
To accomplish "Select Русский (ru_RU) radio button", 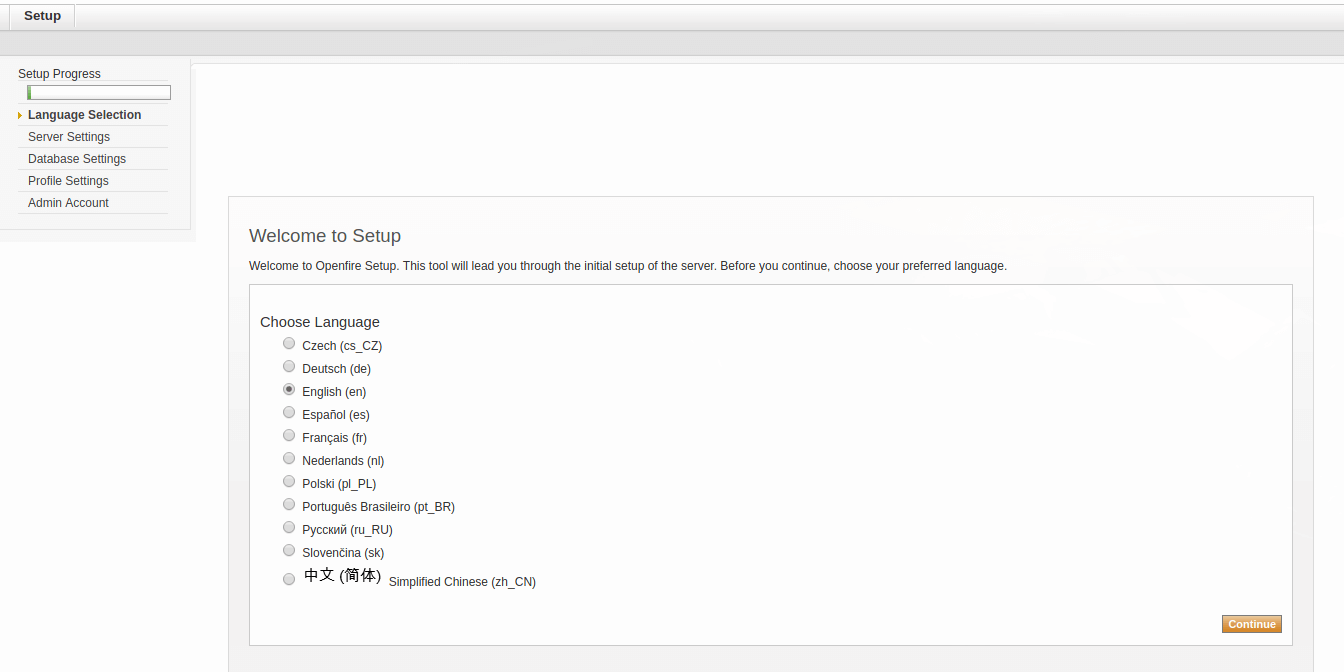I will pos(289,528).
